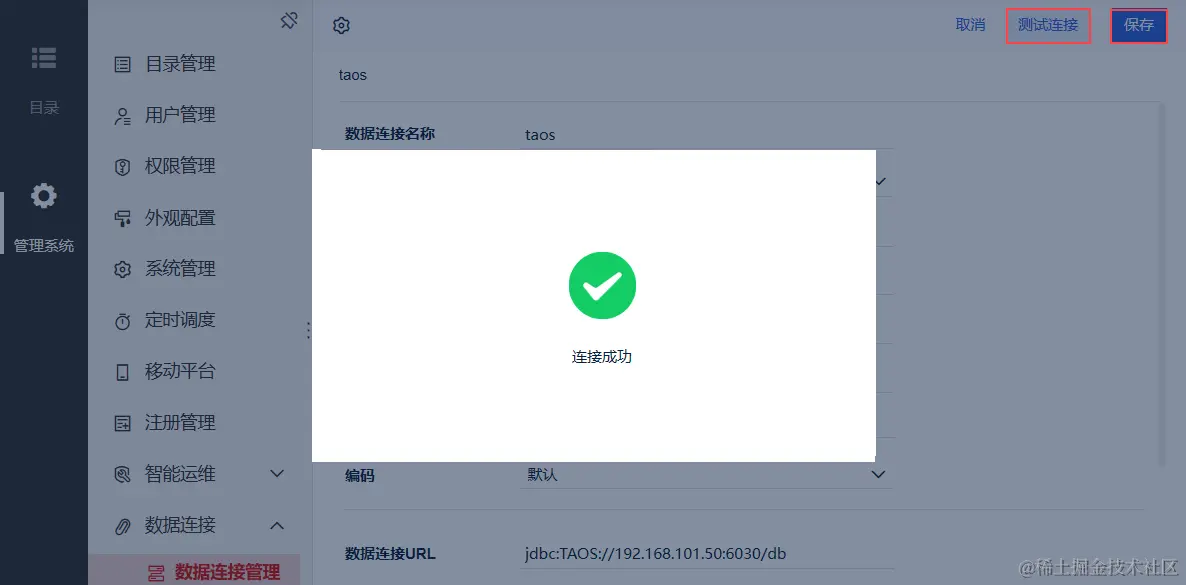Click the 数据连接URL input field
Image resolution: width=1186 pixels, height=585 pixels.
pos(706,553)
